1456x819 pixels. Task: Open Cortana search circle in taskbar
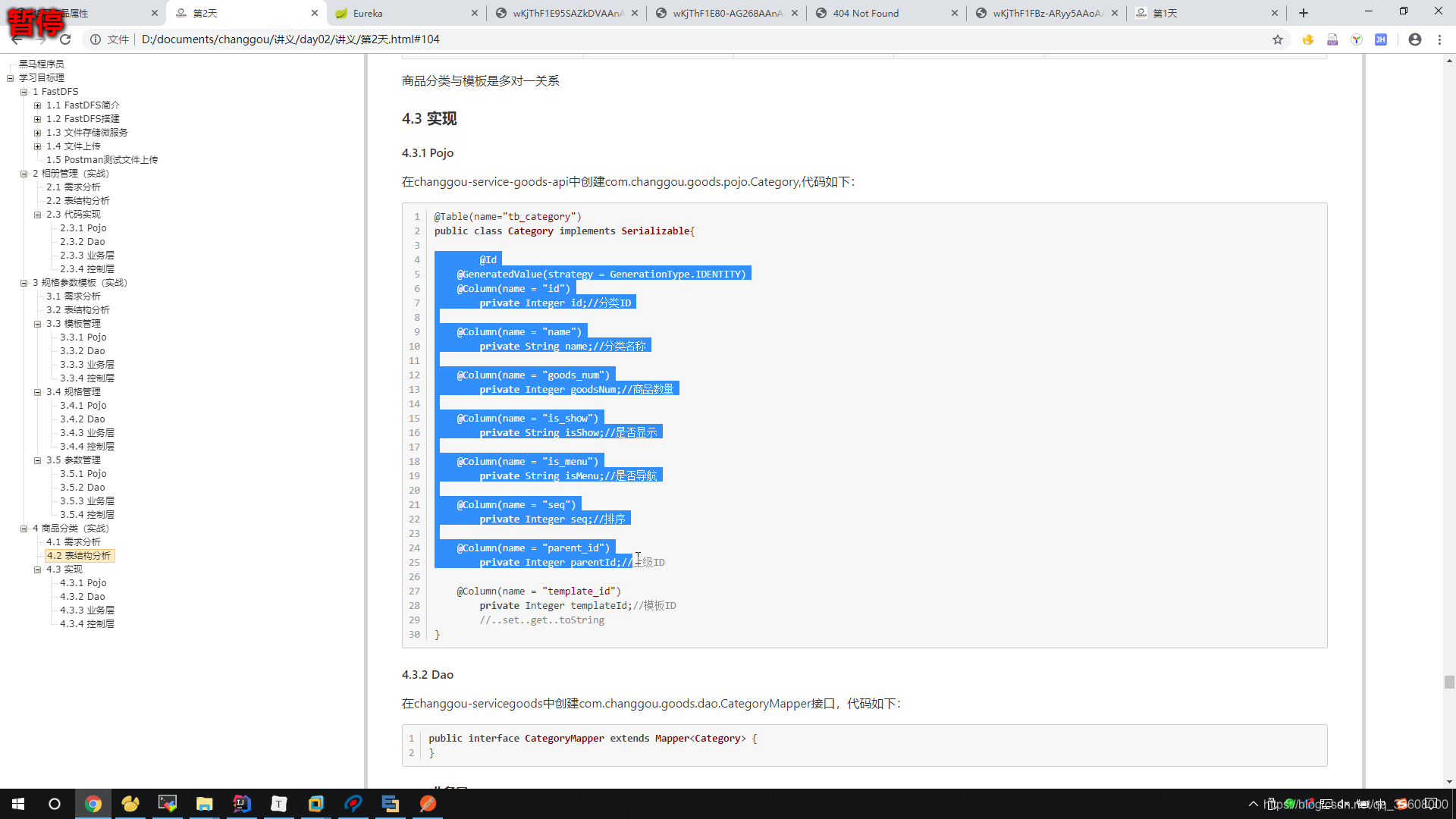click(55, 804)
